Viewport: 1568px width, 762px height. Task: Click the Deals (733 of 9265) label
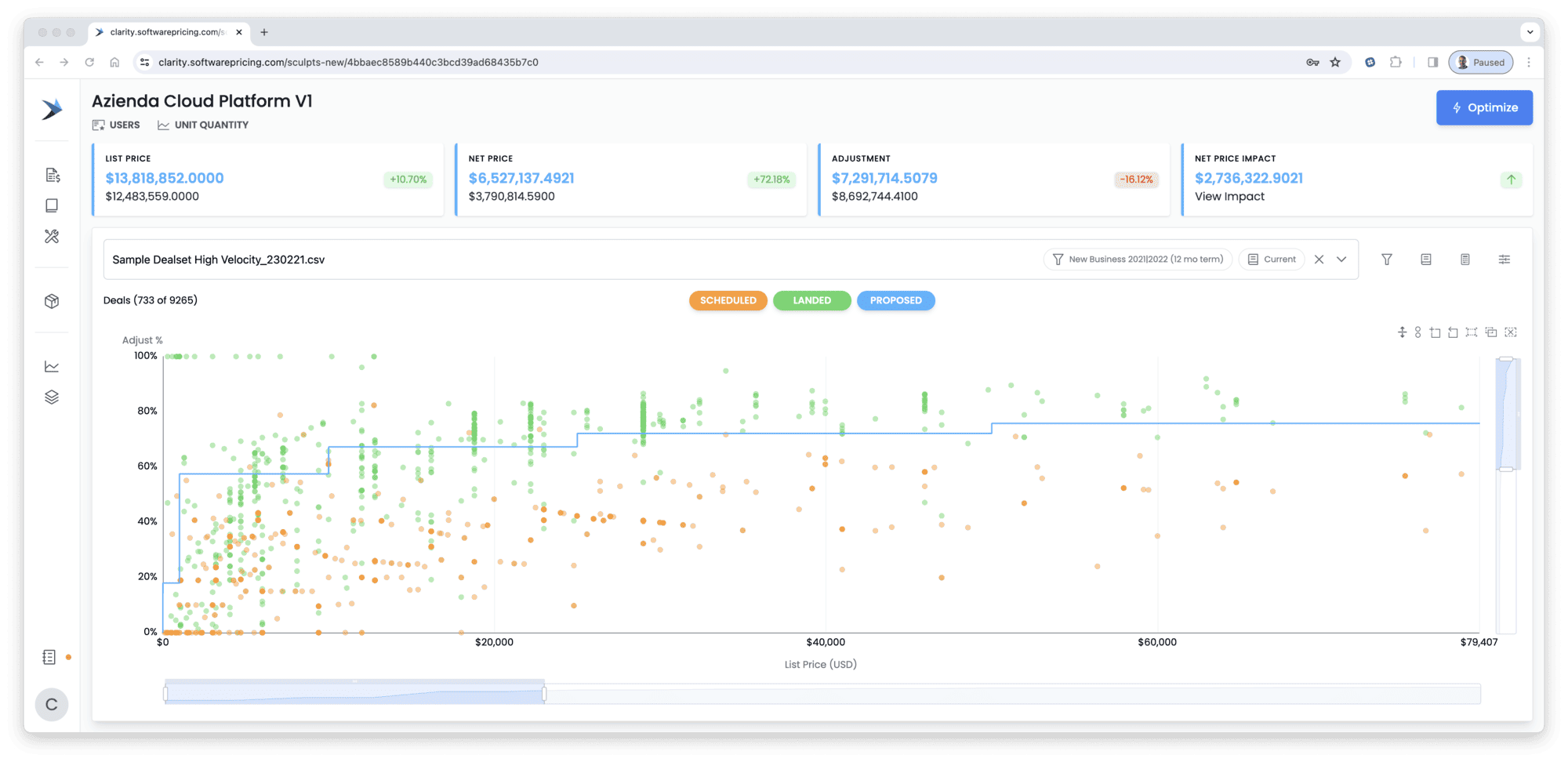tap(151, 300)
